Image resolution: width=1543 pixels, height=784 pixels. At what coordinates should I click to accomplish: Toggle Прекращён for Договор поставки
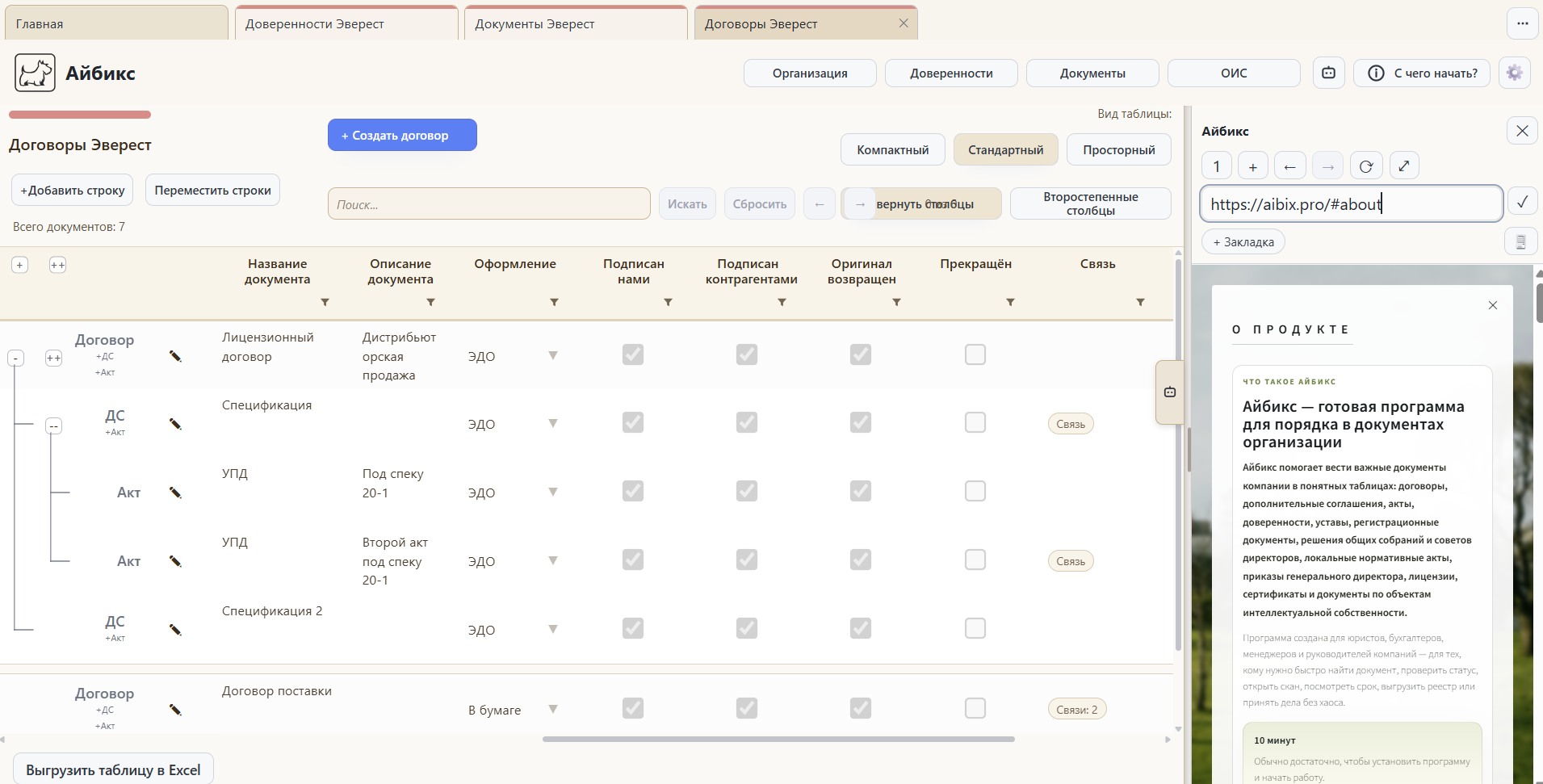pyautogui.click(x=975, y=708)
